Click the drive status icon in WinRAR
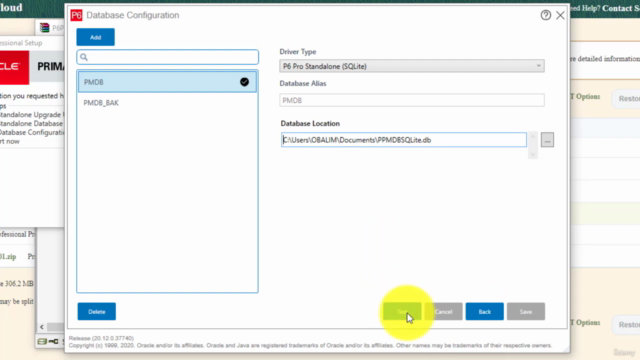 coord(42,341)
